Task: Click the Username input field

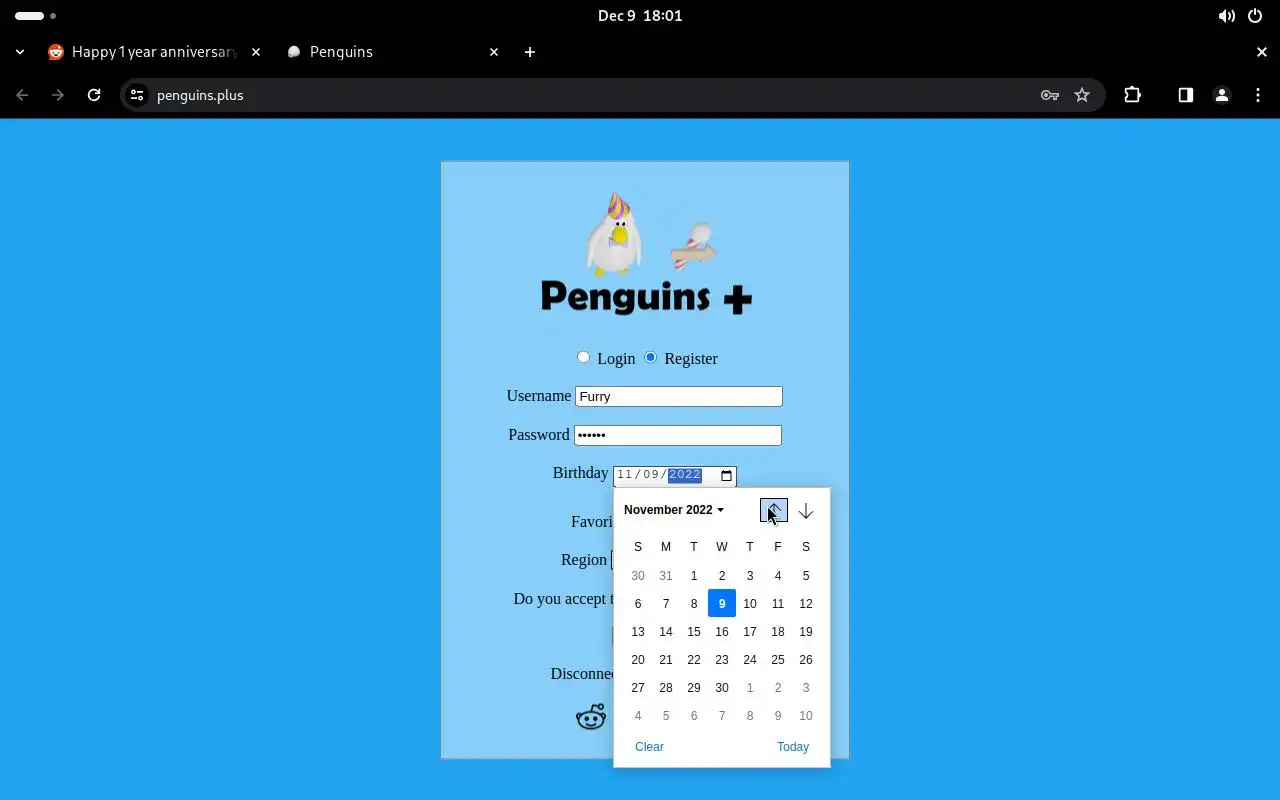Action: tap(678, 396)
